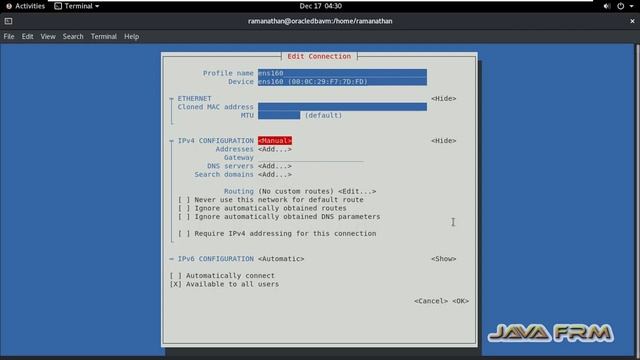Open the Help menu

click(131, 36)
